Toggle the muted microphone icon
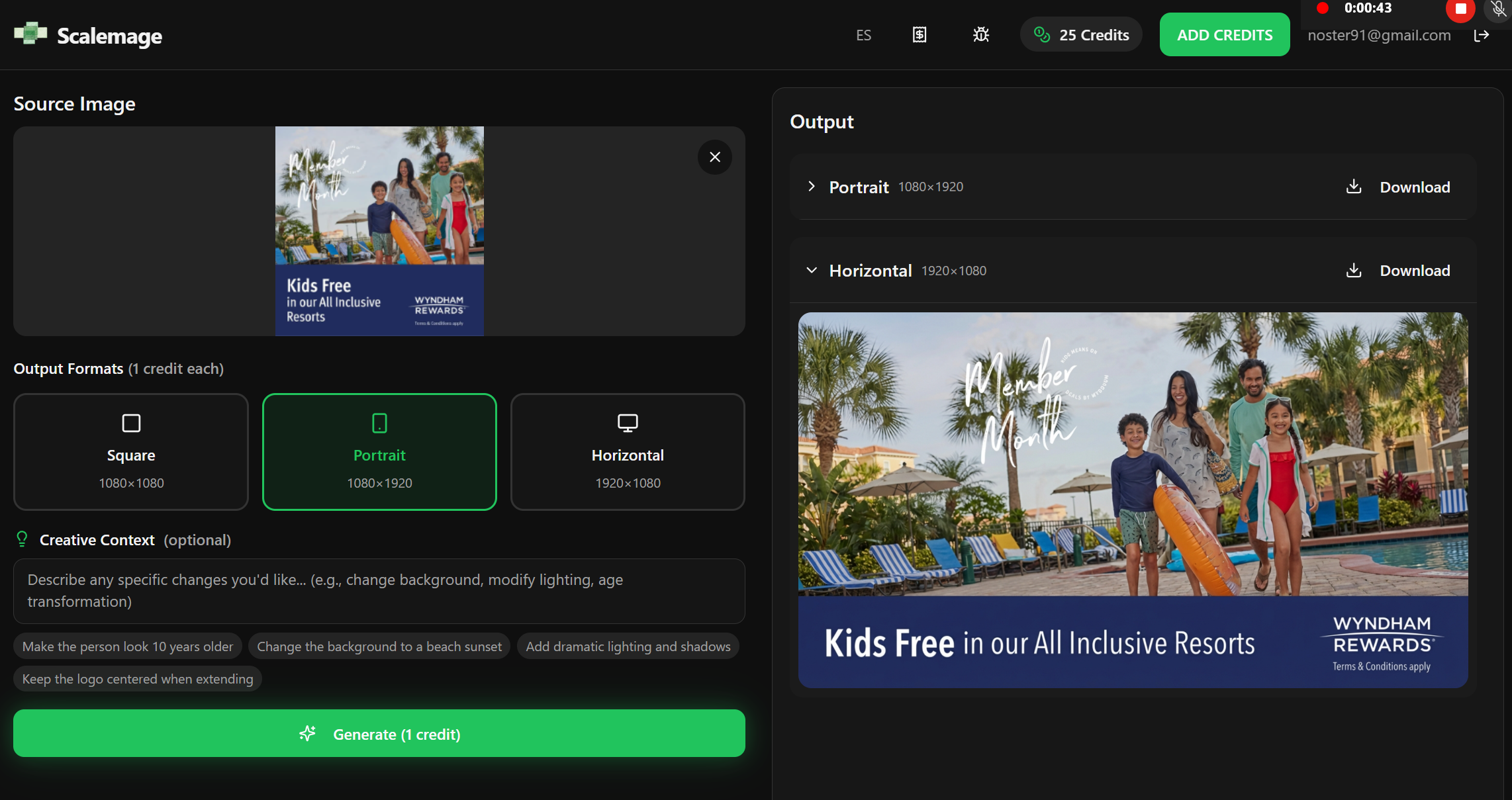This screenshot has width=1512, height=800. click(1498, 9)
